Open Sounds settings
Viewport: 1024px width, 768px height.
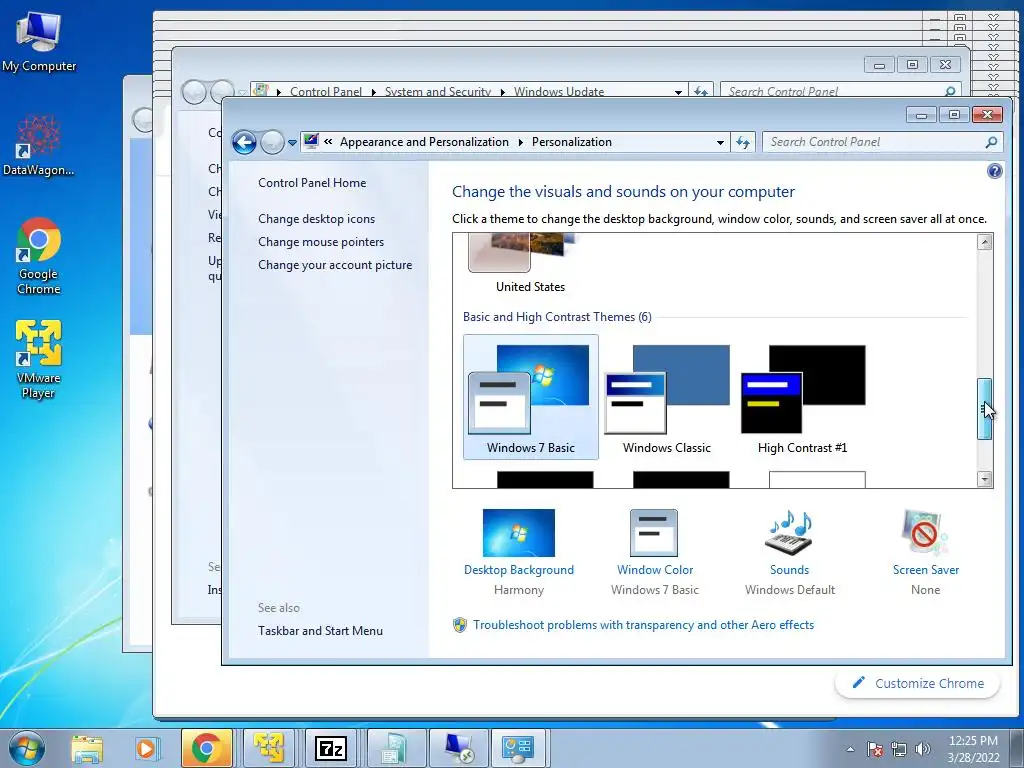[790, 552]
